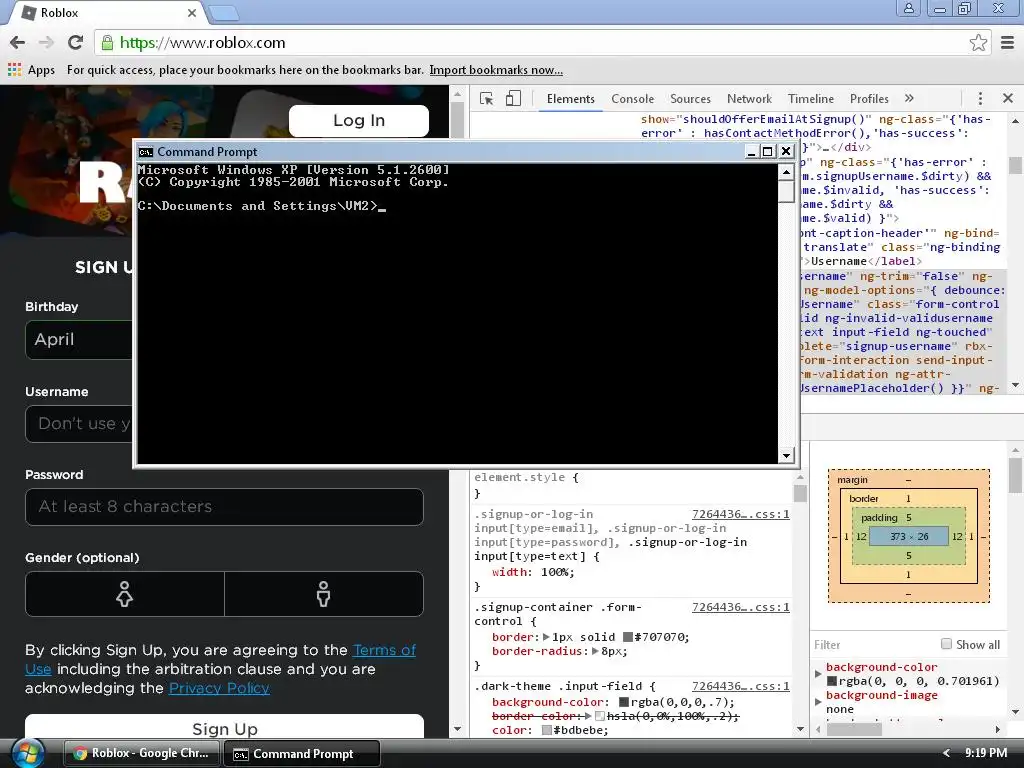This screenshot has width=1024, height=768.
Task: Open the Timeline tab
Action: pyautogui.click(x=810, y=99)
